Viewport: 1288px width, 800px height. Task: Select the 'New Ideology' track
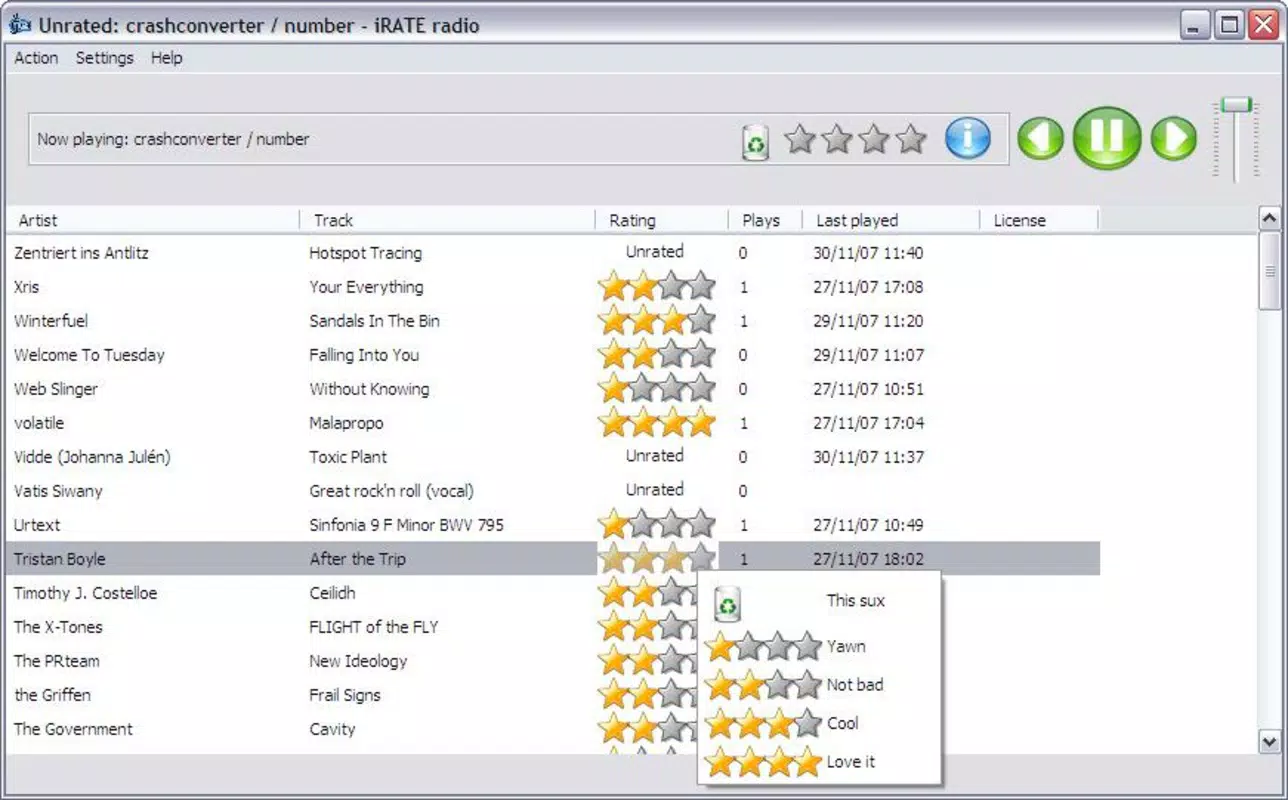(x=358, y=661)
